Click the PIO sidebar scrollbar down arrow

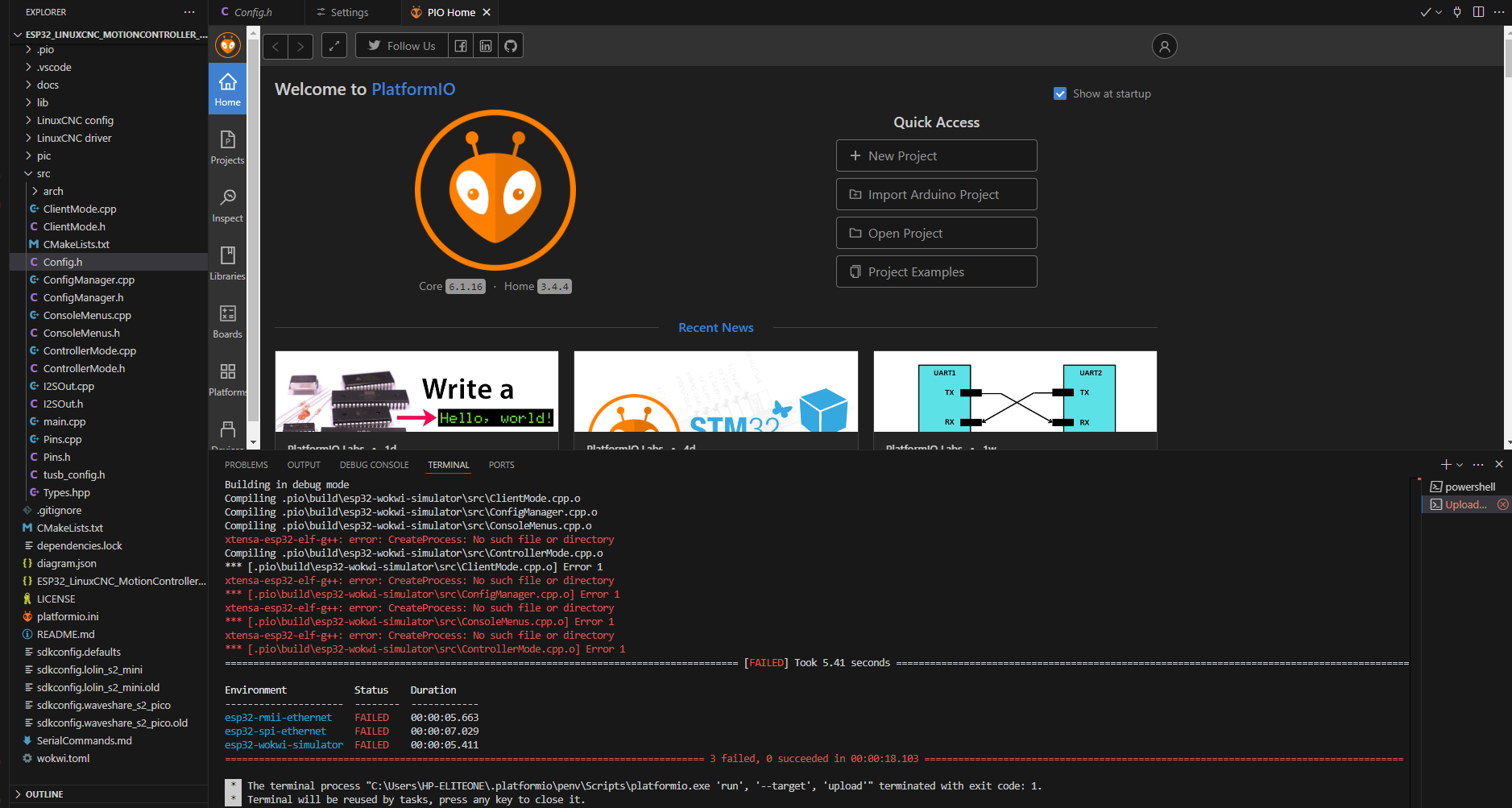point(253,442)
